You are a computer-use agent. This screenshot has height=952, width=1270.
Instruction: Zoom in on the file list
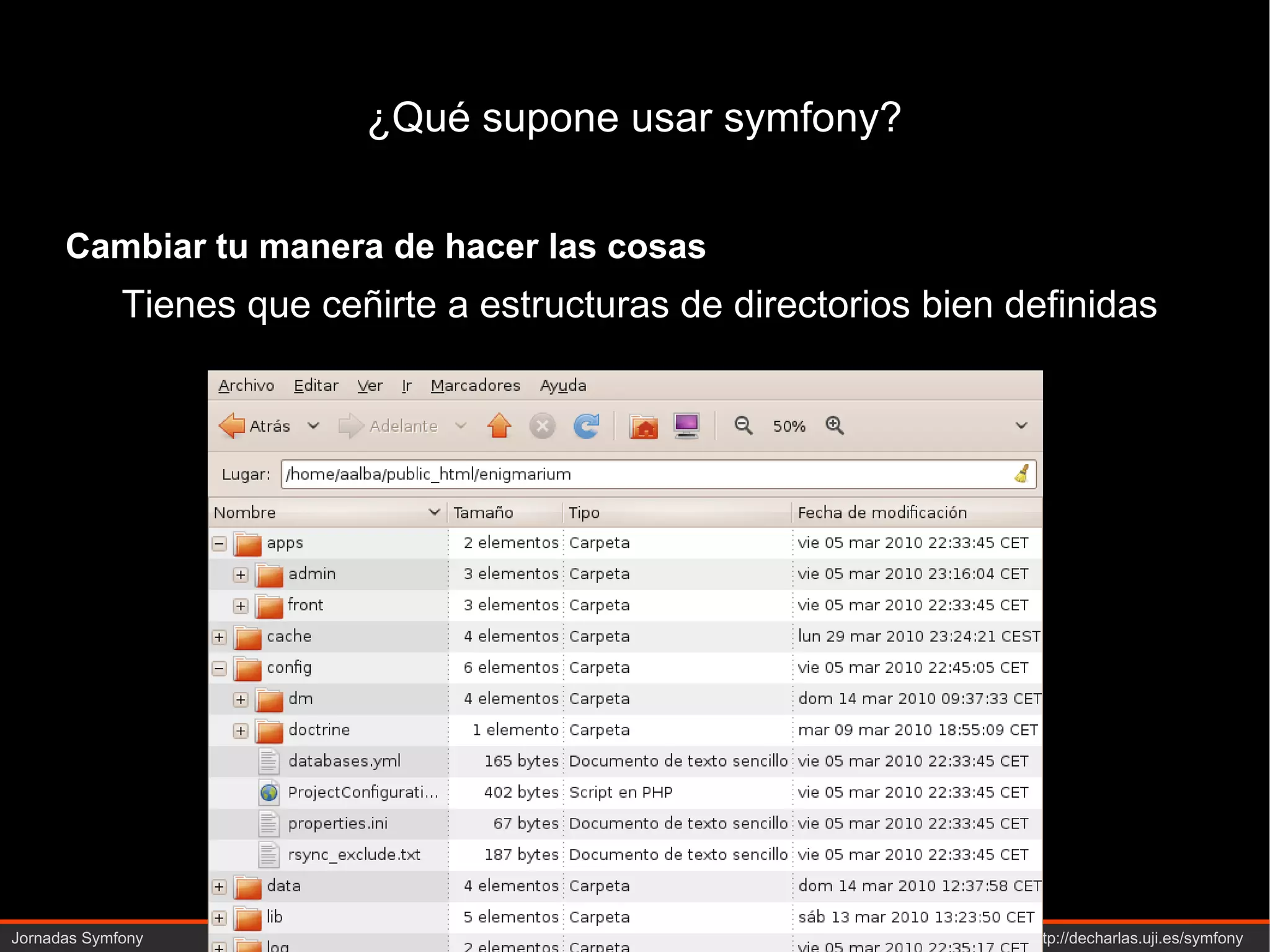(835, 426)
